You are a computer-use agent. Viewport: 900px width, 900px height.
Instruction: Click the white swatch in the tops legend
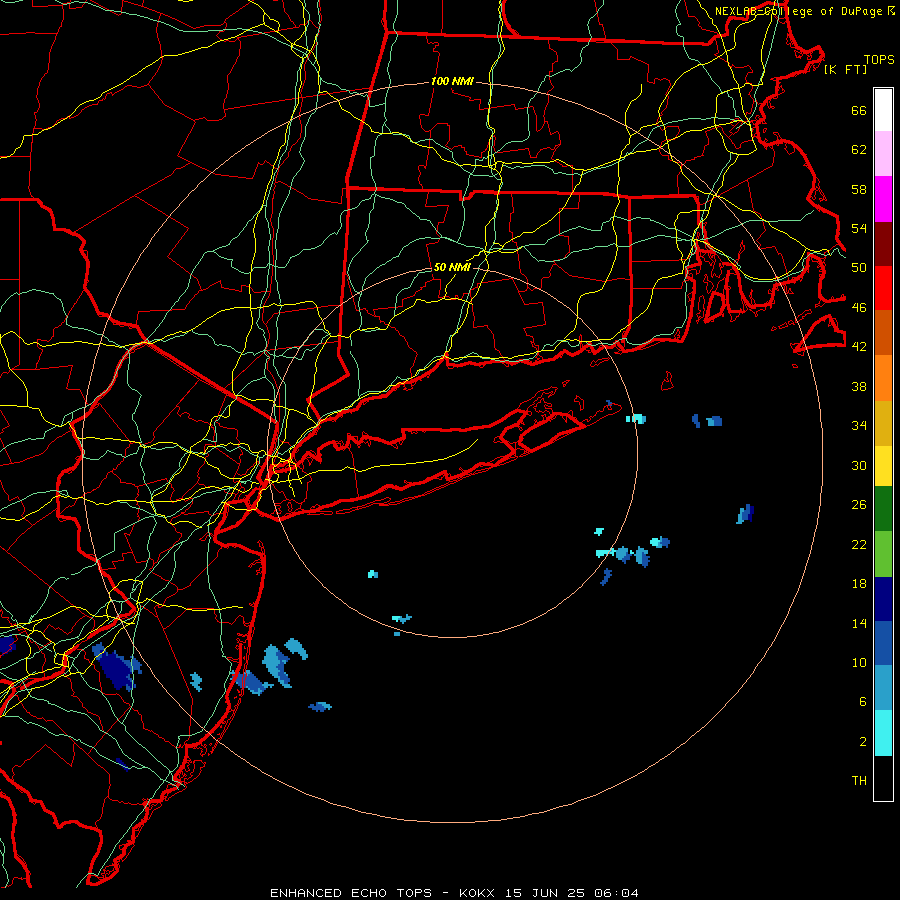(883, 110)
